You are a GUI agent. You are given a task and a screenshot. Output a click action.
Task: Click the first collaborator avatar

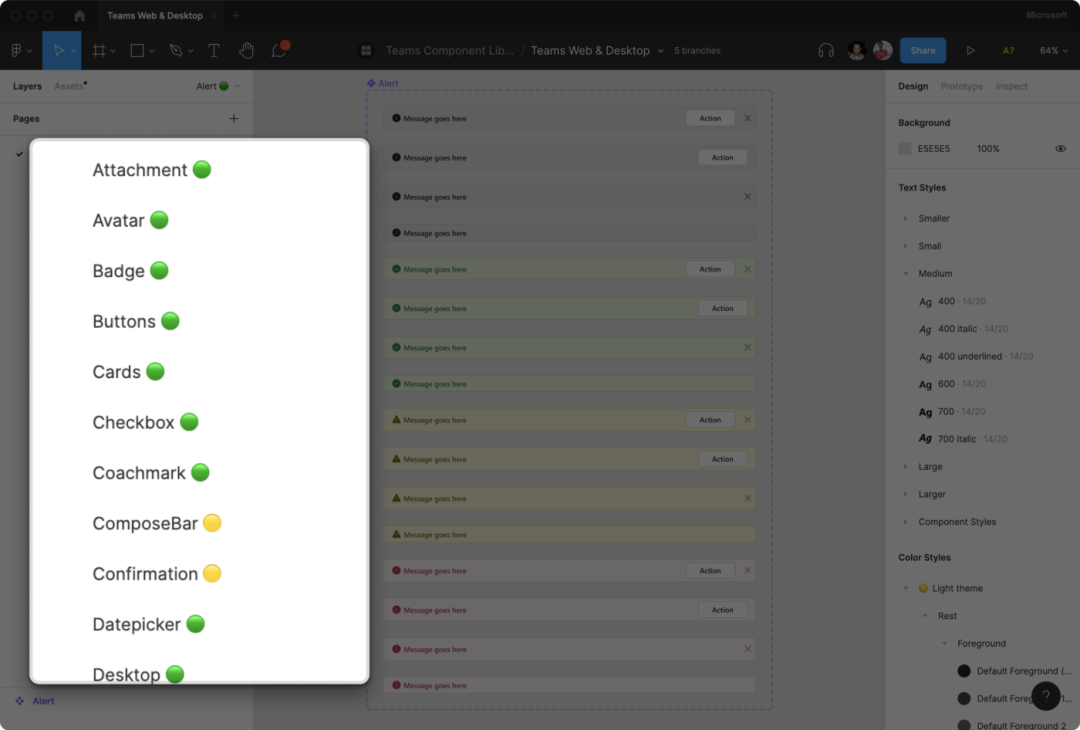856,50
